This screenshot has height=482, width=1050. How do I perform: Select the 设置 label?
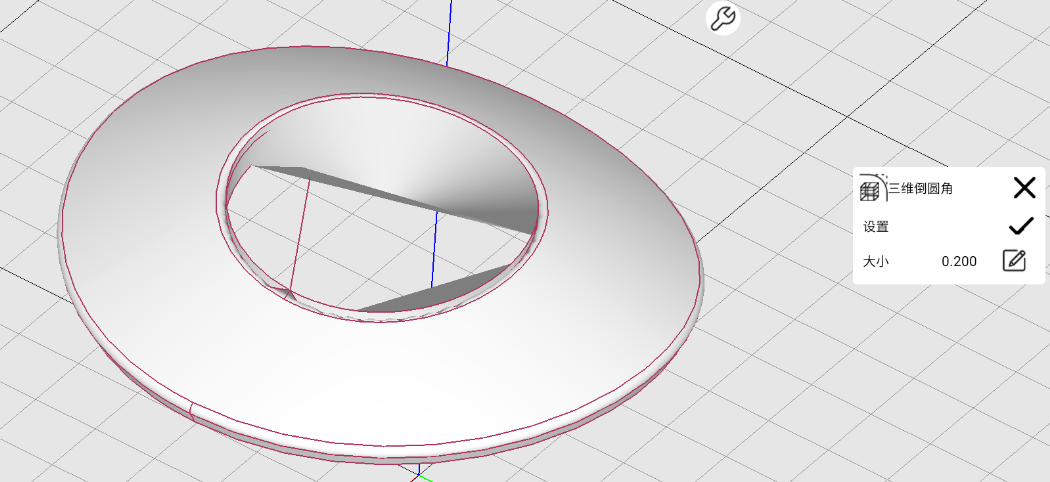876,227
